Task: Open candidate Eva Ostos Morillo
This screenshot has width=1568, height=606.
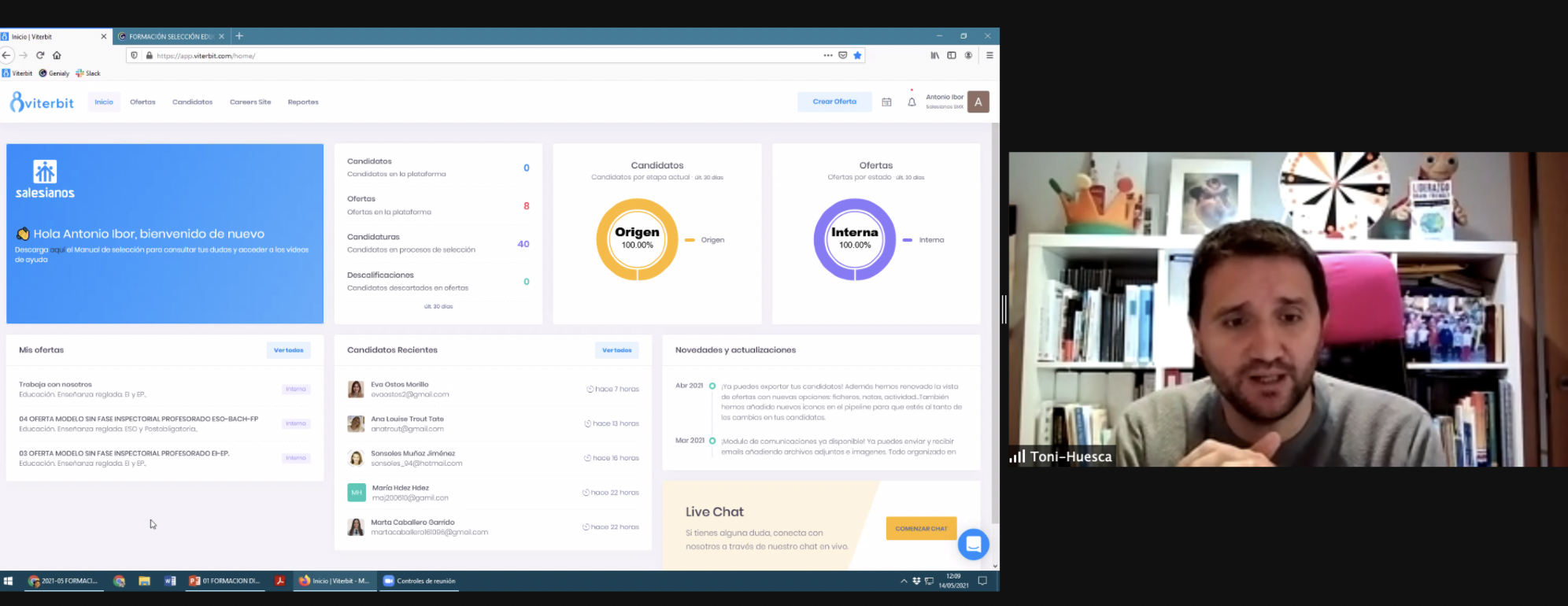Action: coord(400,385)
